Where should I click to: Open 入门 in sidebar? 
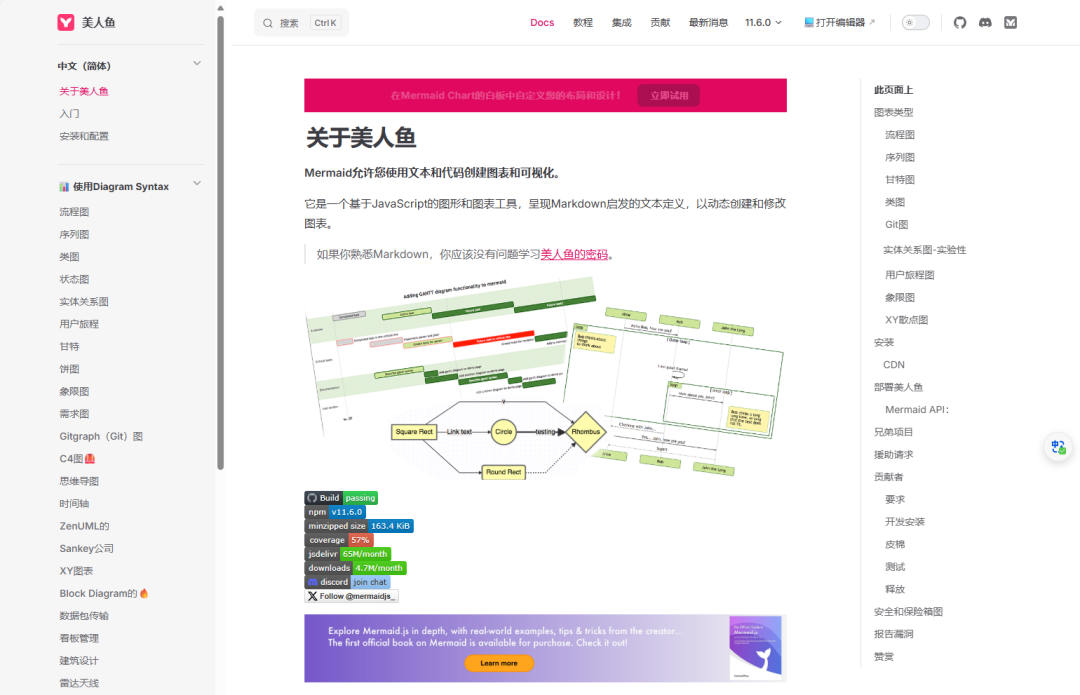pyautogui.click(x=69, y=114)
